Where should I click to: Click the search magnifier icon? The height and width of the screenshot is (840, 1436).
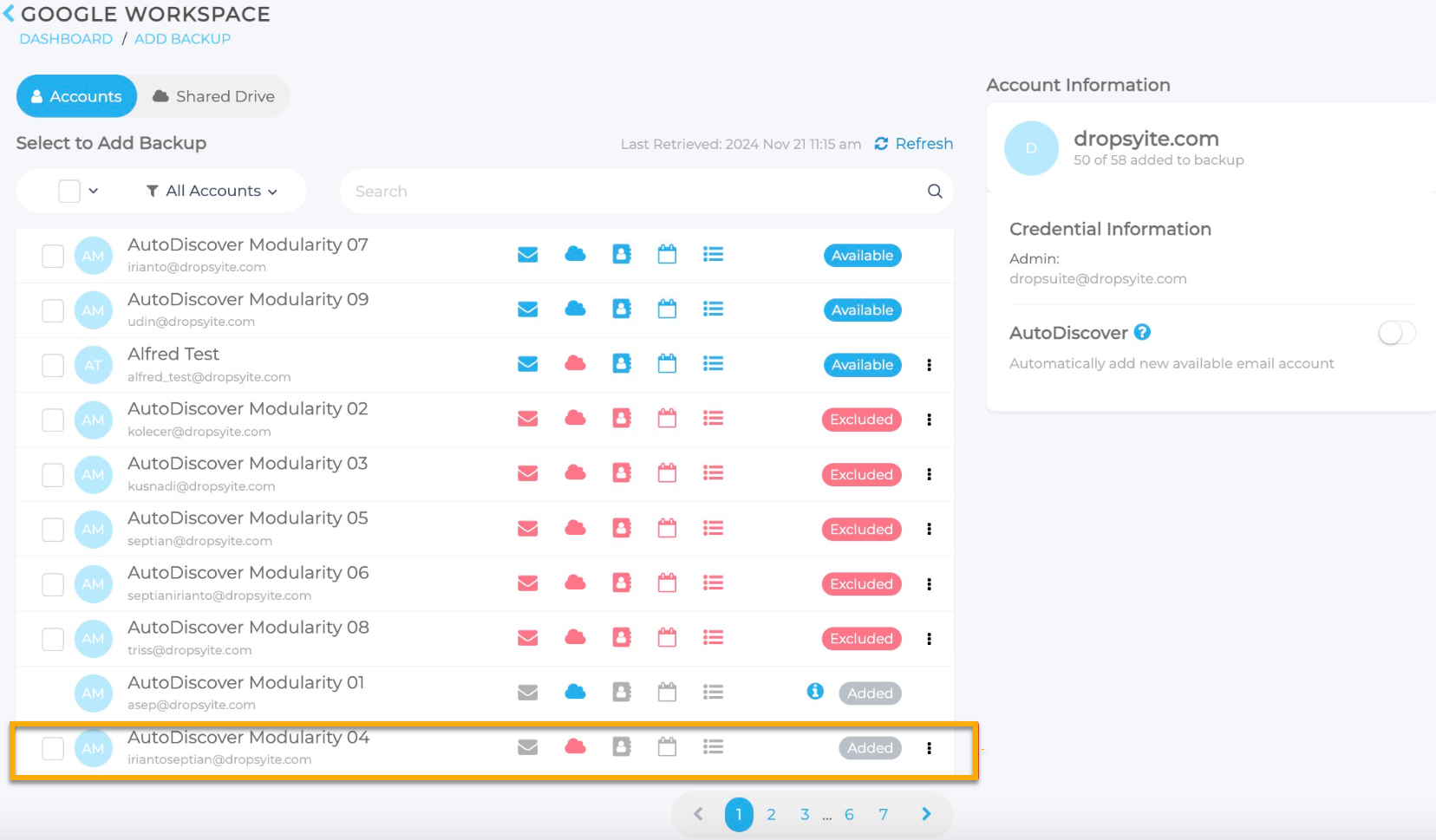[x=935, y=192]
